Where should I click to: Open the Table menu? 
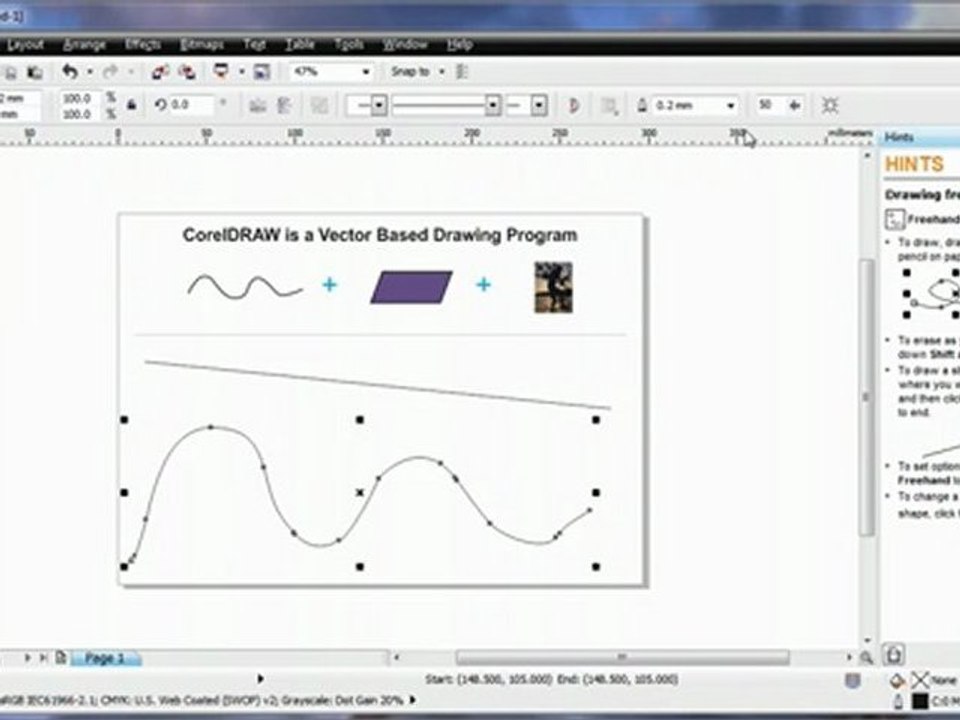(300, 45)
